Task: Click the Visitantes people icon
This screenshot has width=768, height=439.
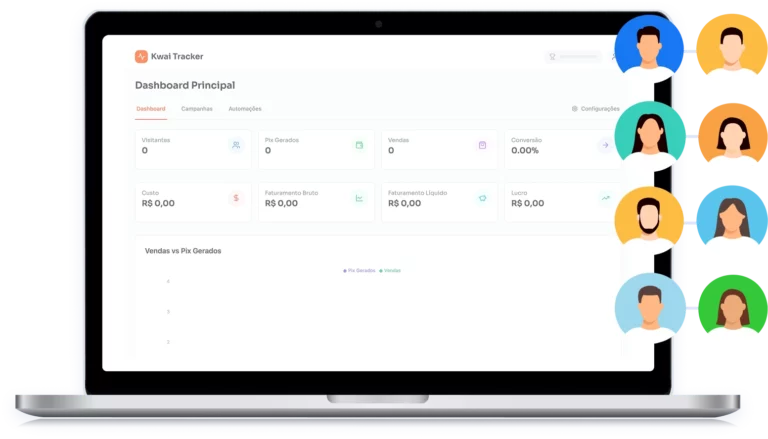Action: (x=236, y=145)
